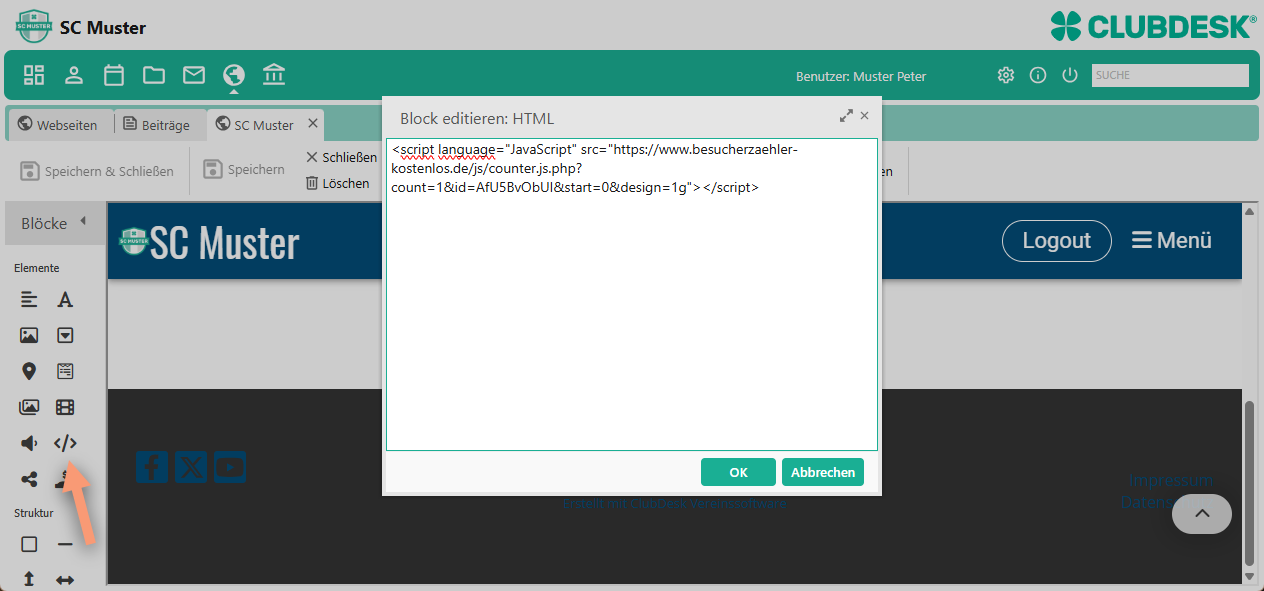Collapse the Blöcke panel arrow

(x=83, y=221)
